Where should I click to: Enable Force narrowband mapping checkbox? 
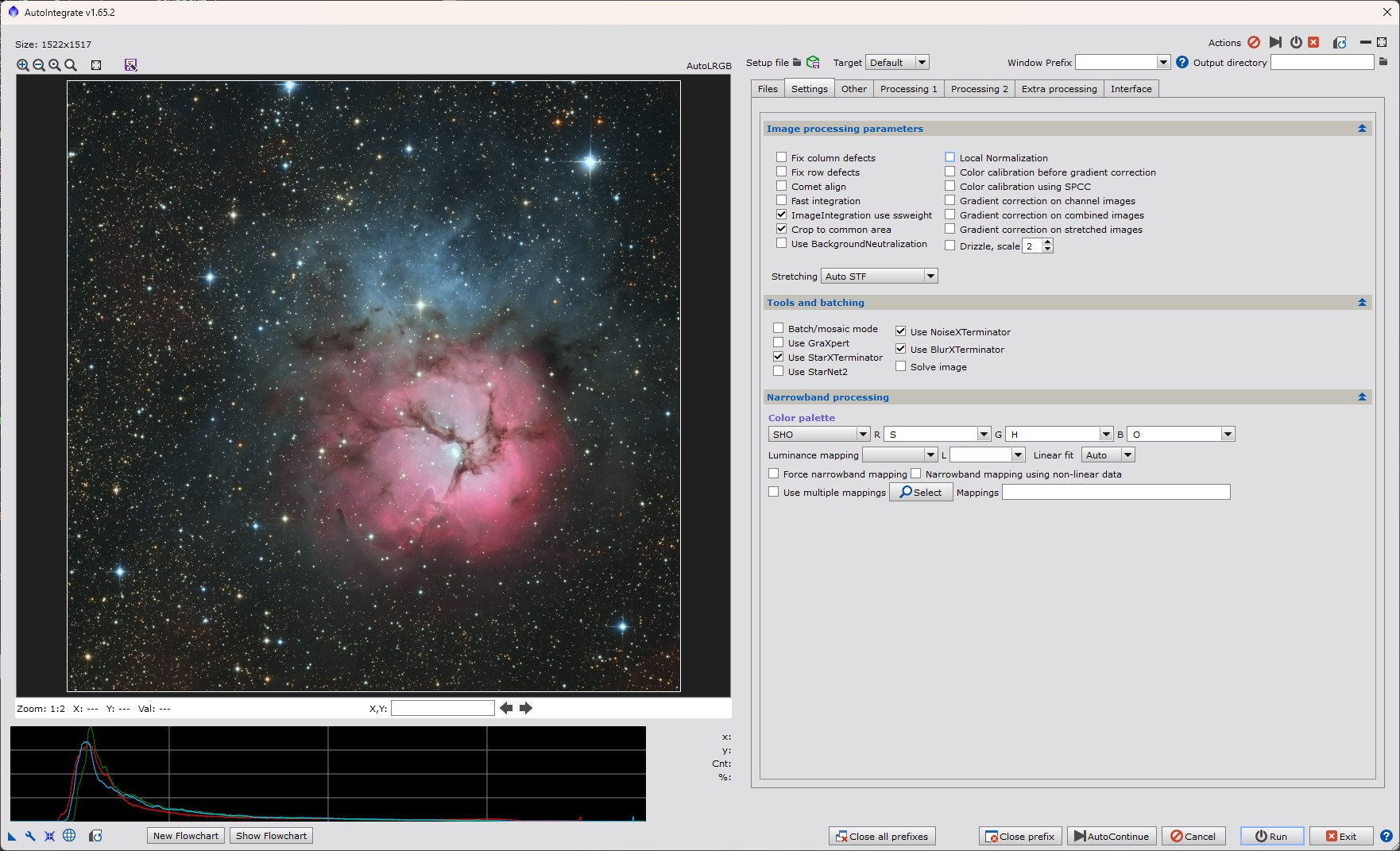pyautogui.click(x=773, y=474)
